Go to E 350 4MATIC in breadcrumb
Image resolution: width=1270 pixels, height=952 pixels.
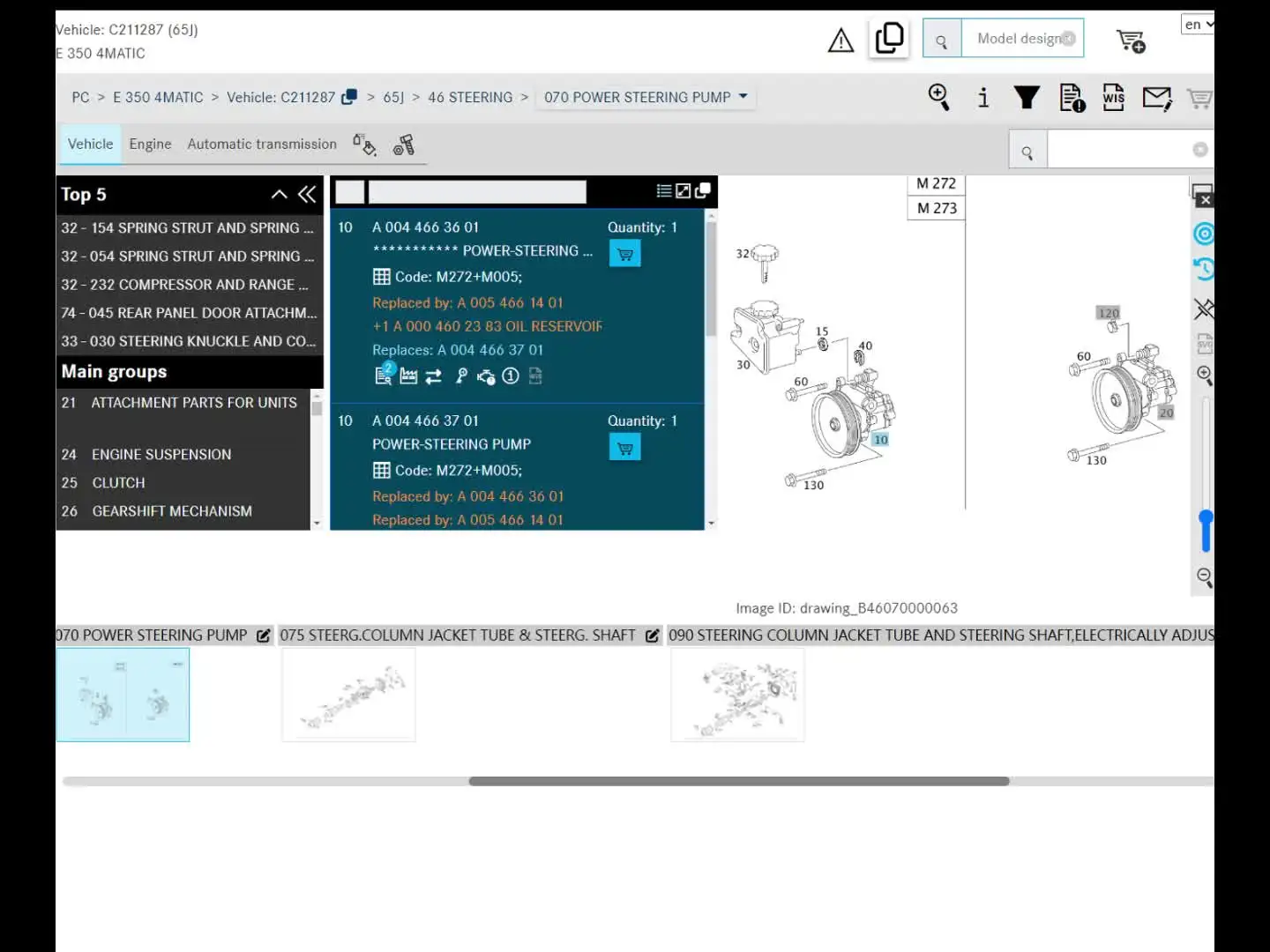pyautogui.click(x=158, y=97)
